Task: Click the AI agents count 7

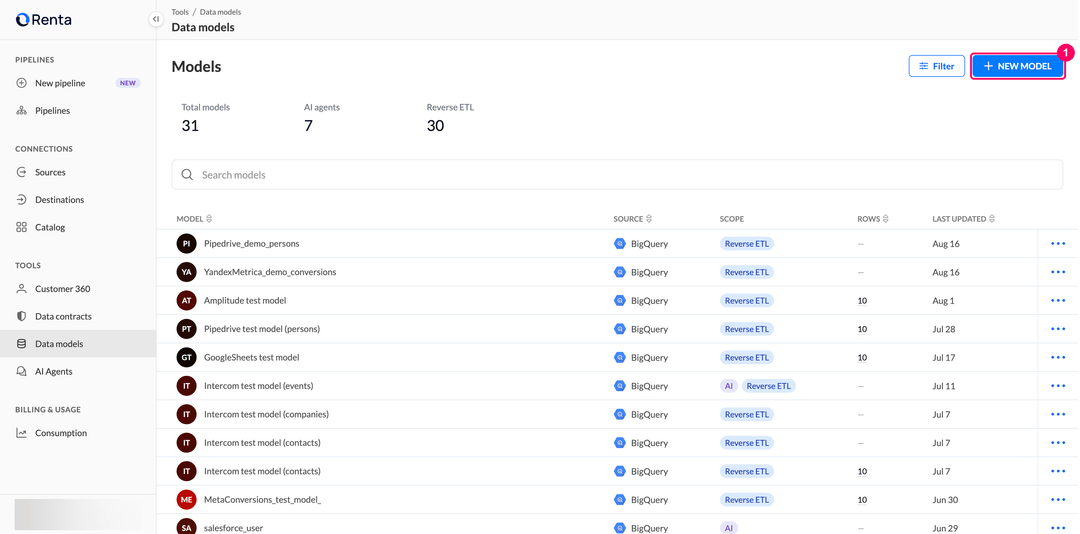Action: [x=309, y=125]
